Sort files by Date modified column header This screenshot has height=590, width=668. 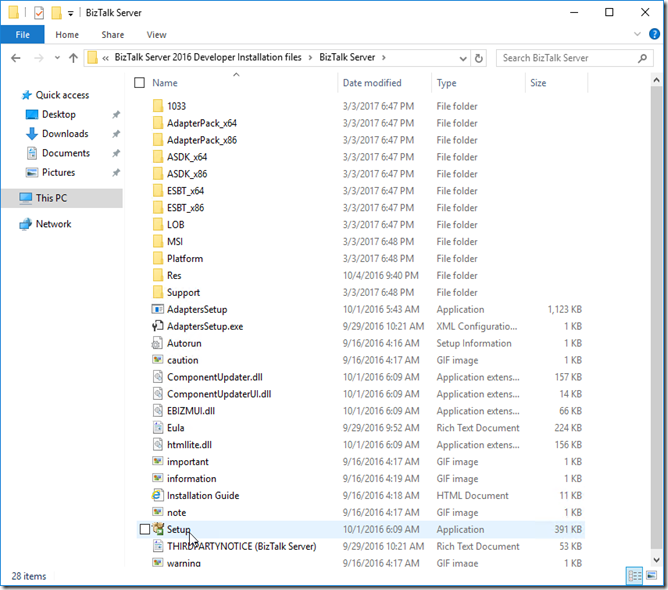372,83
